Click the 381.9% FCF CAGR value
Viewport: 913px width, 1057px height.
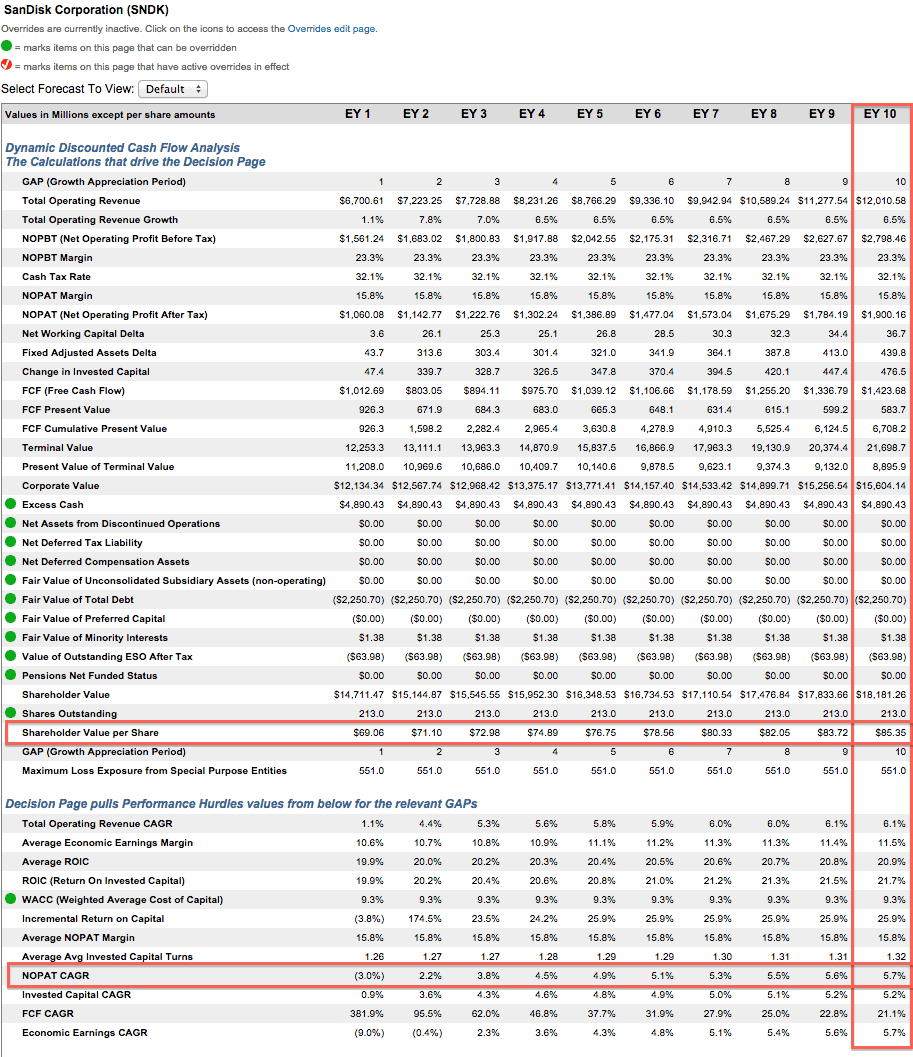[367, 1014]
